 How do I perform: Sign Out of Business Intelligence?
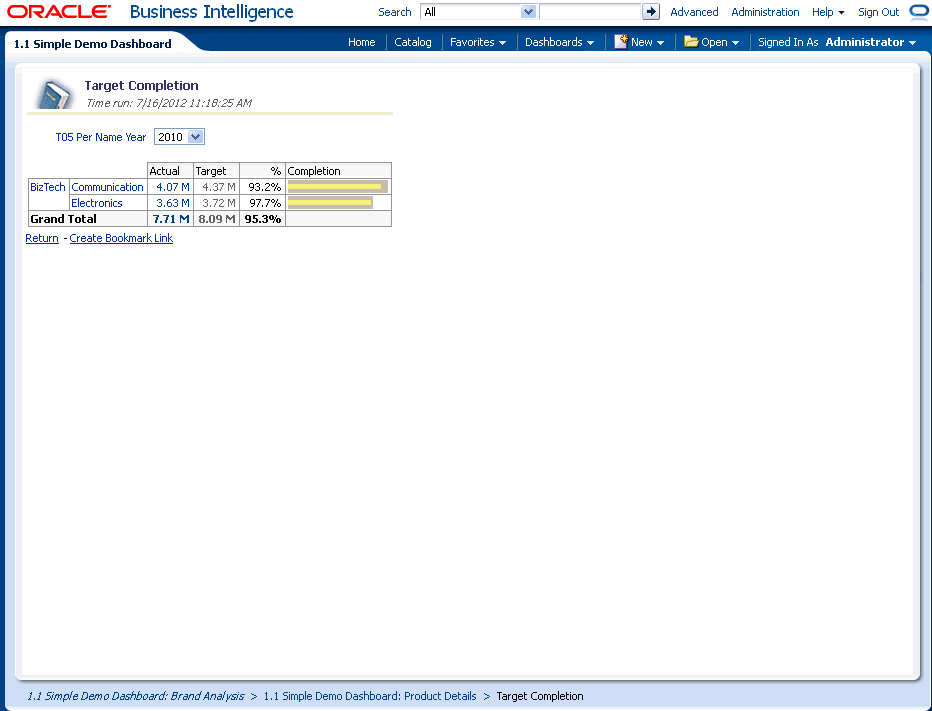(878, 12)
